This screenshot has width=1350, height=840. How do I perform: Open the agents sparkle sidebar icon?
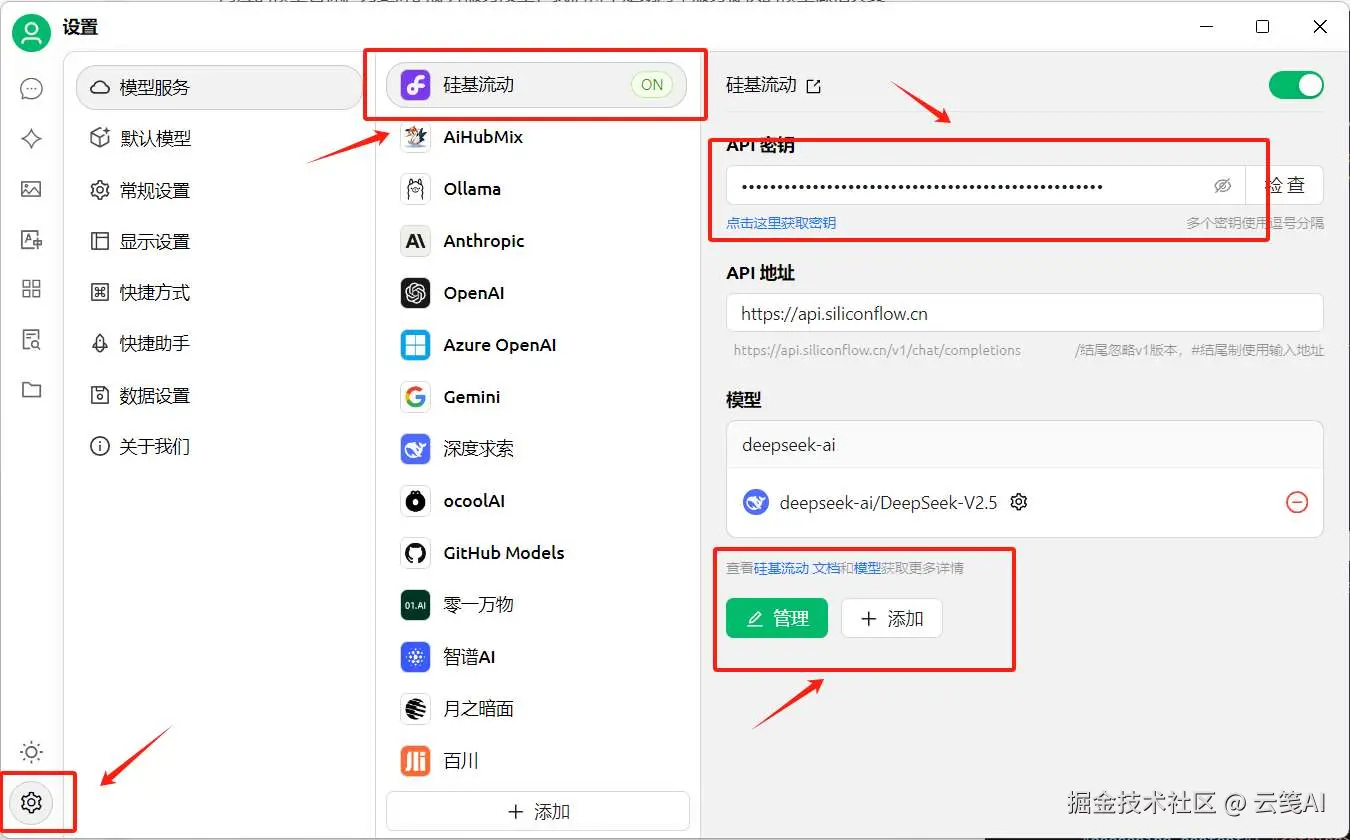click(31, 139)
